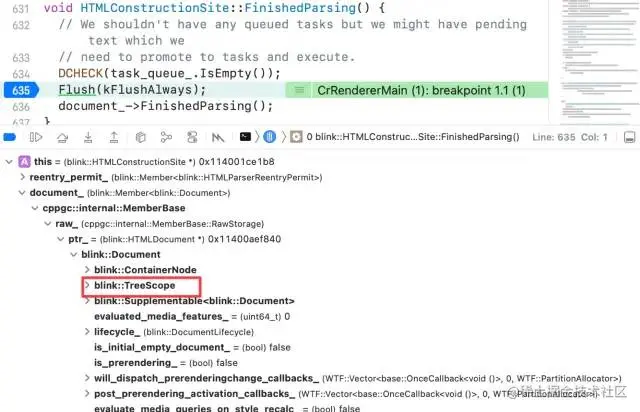Click the CrRendererMain breakpoint 1.1 annotation

pyautogui.click(x=421, y=90)
